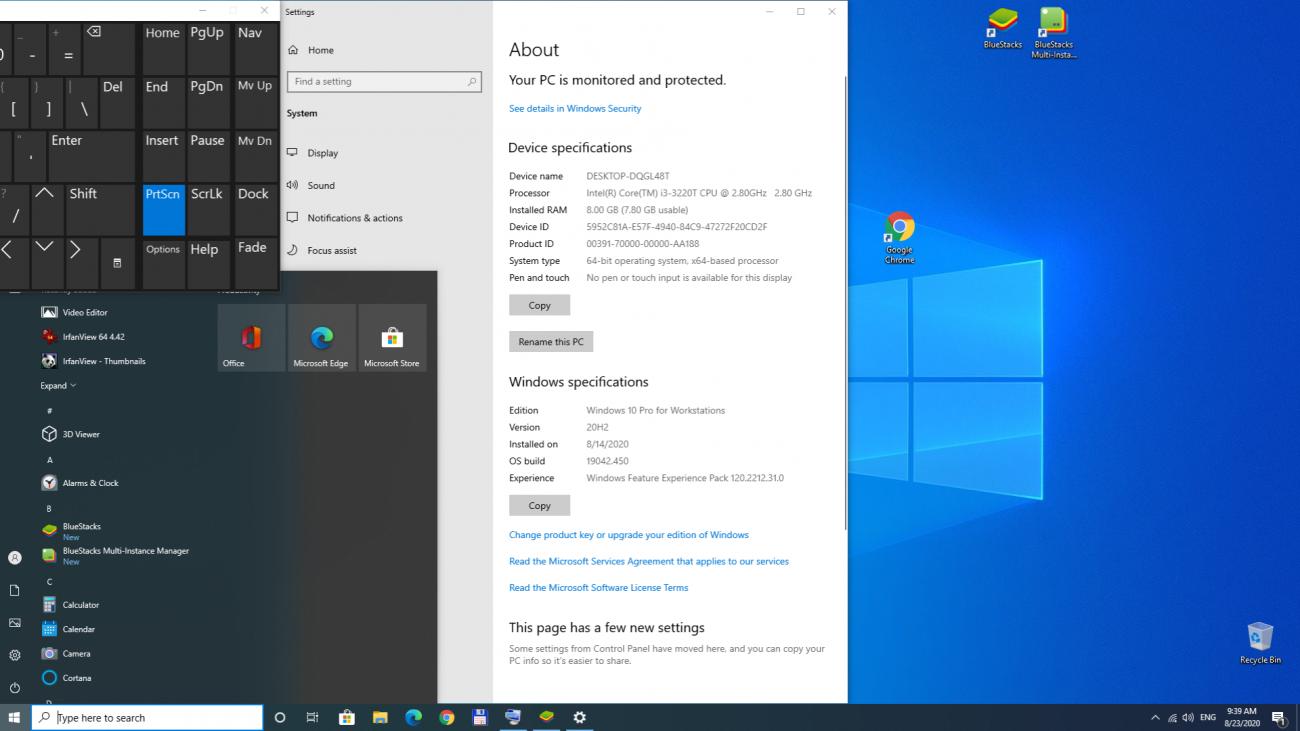
Task: Open BlueStacks Multi-Instance Manager in Start menu
Action: [115, 555]
